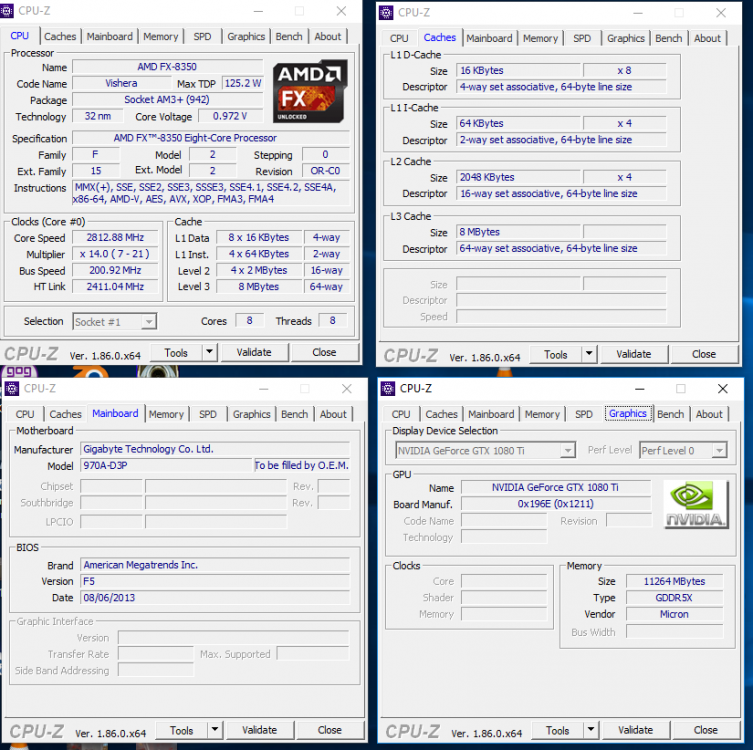The image size is (753, 750).
Task: Click the To be filled by O.E.M. field
Action: tap(302, 465)
